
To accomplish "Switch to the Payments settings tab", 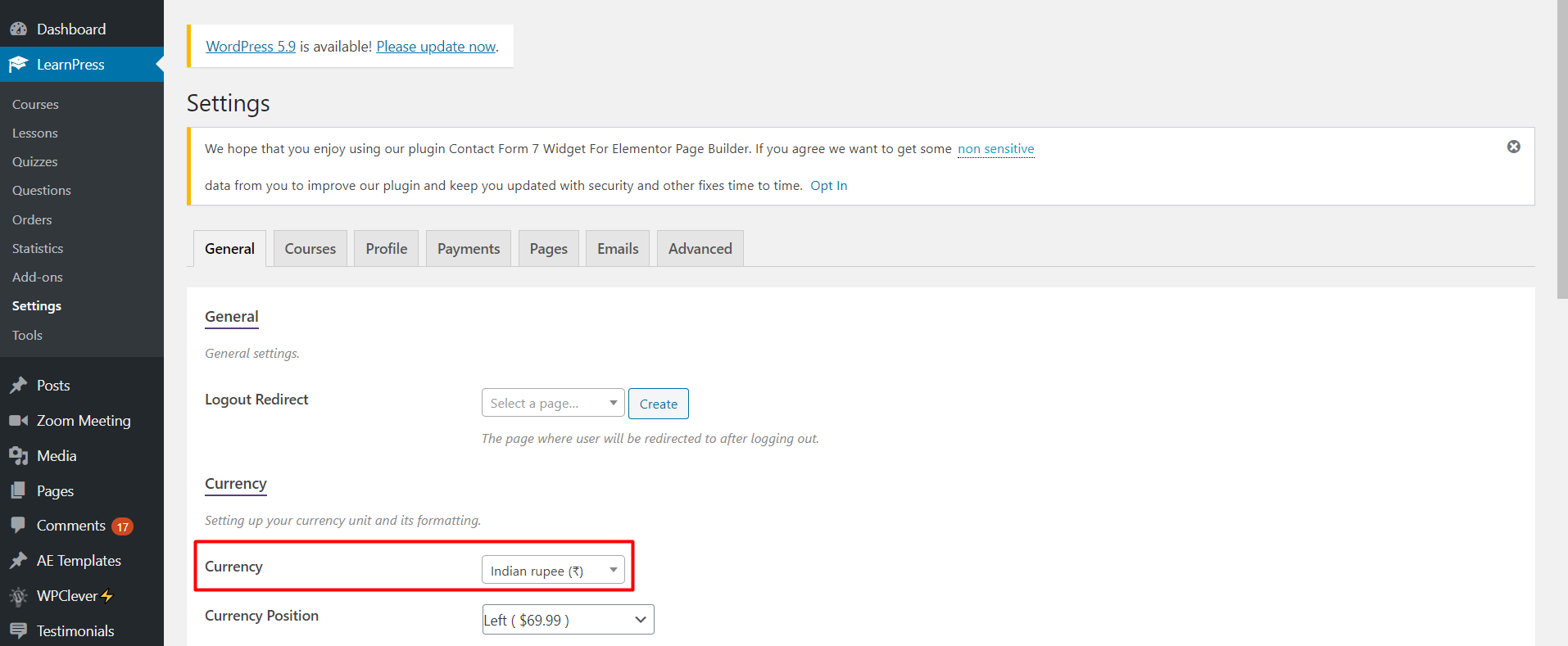I will pos(469,248).
